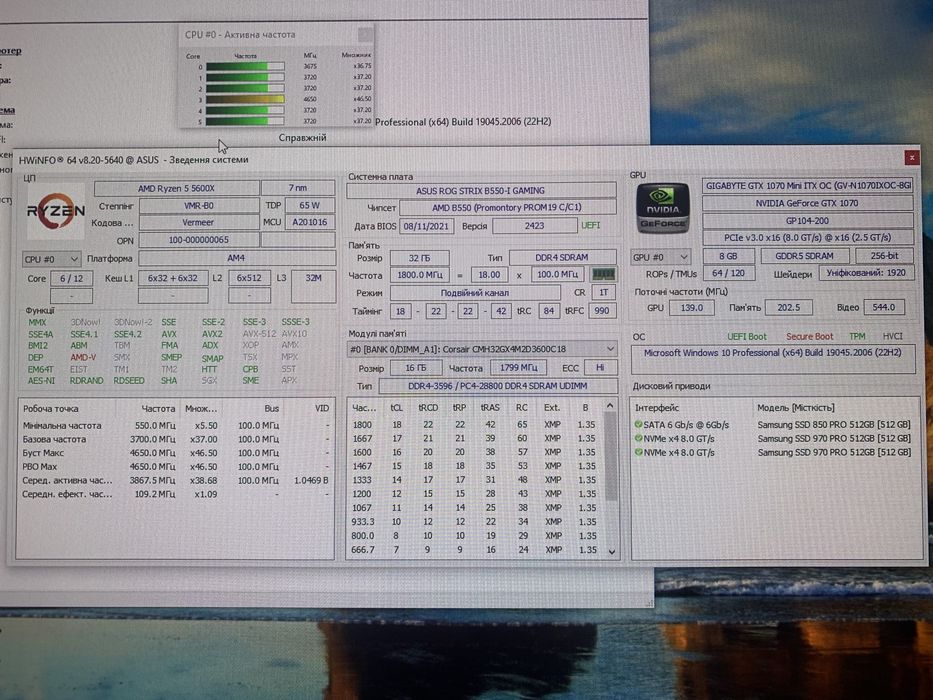Click the green UEFI label next to BIOS version
Viewport: 933px width, 700px height.
(x=590, y=226)
